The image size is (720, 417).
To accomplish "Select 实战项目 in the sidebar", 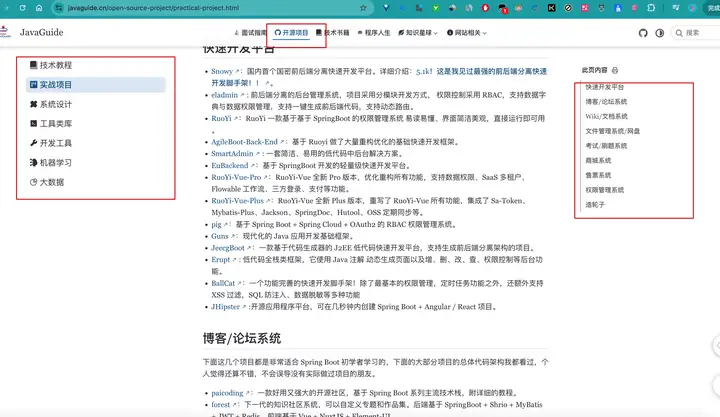I will [x=96, y=85].
